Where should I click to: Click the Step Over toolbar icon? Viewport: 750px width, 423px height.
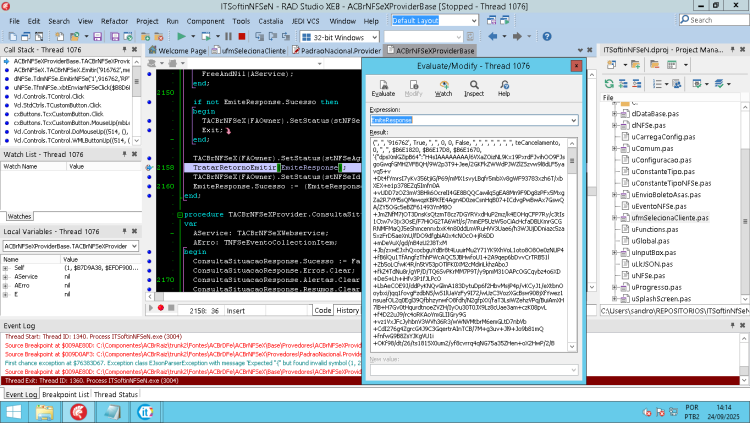273,36
